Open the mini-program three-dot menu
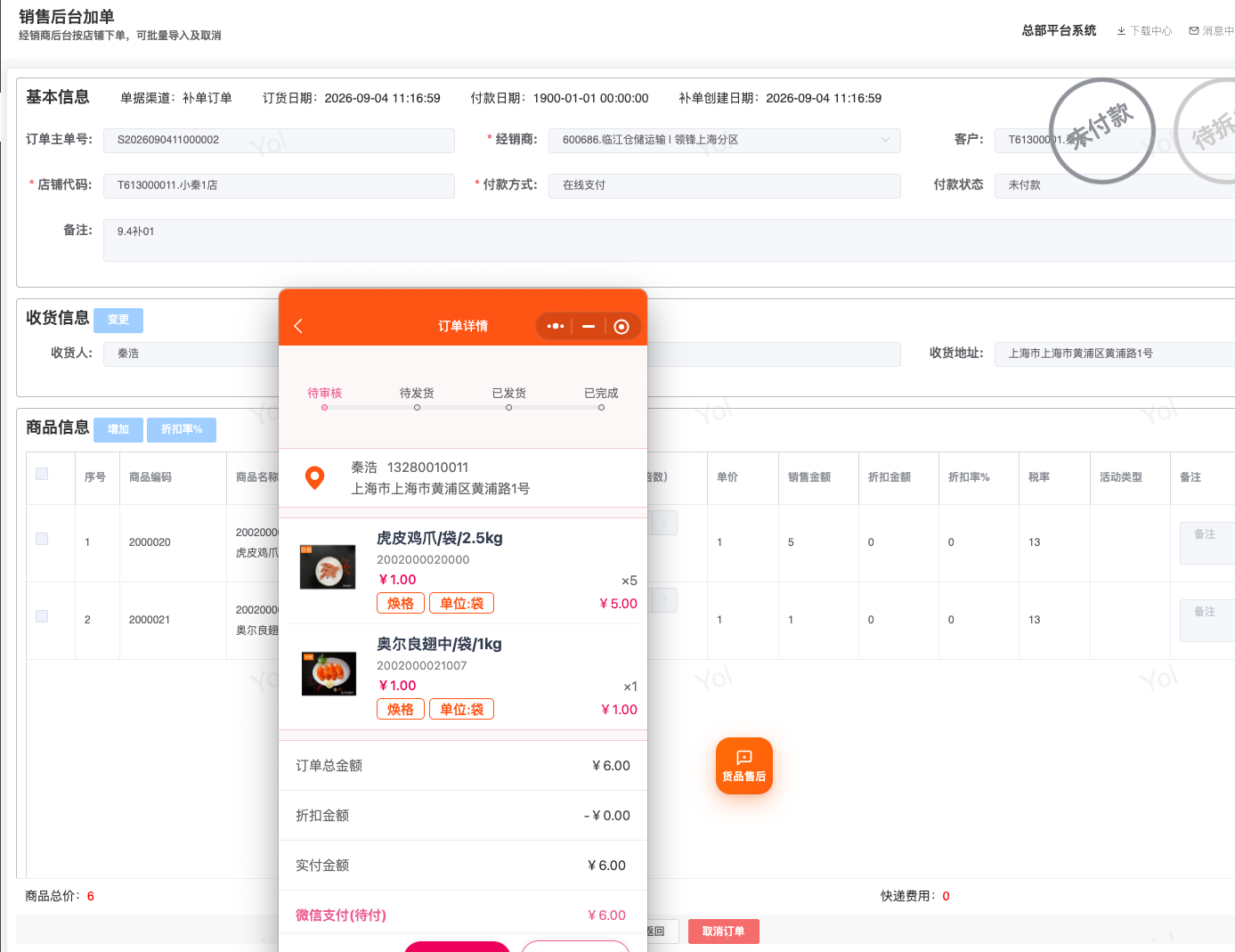The height and width of the screenshot is (952, 1235). (x=556, y=326)
